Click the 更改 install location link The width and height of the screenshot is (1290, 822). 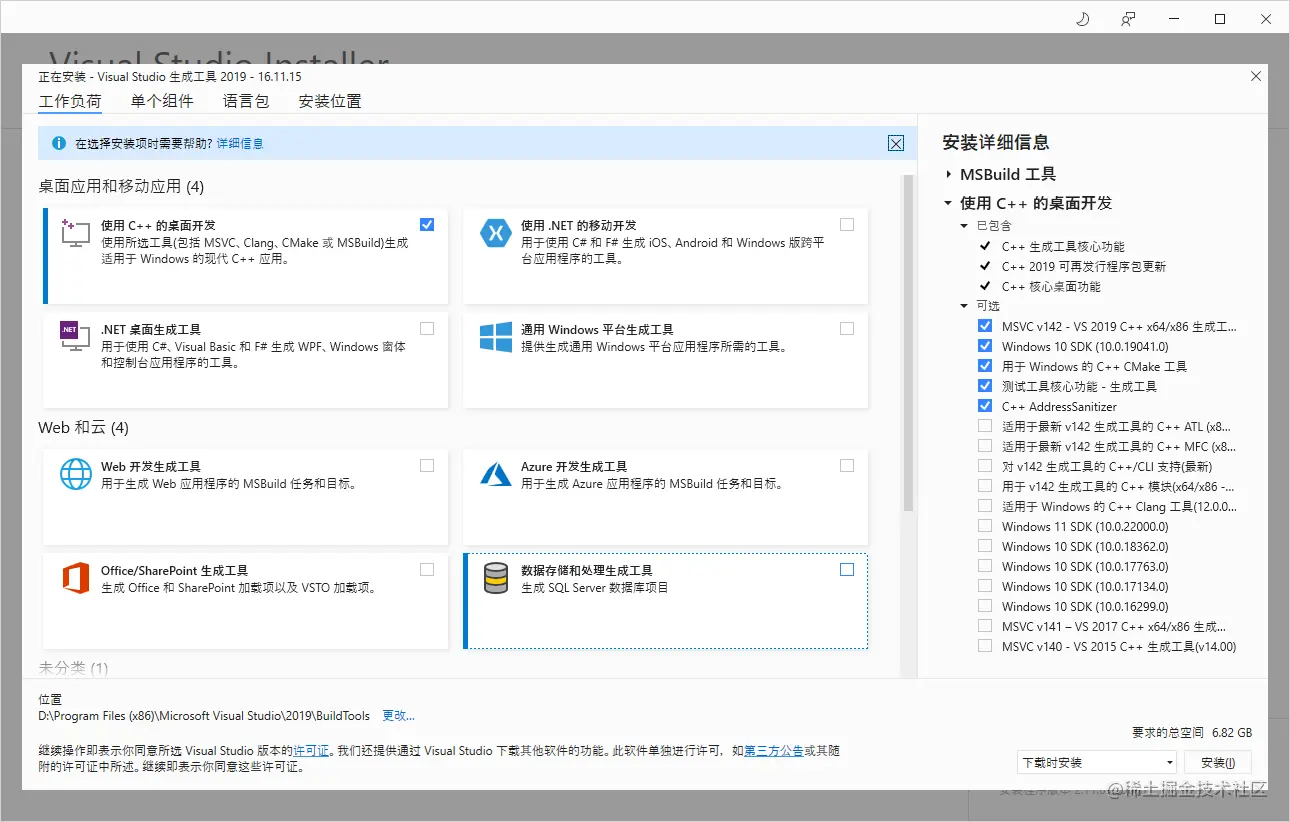pyautogui.click(x=398, y=715)
